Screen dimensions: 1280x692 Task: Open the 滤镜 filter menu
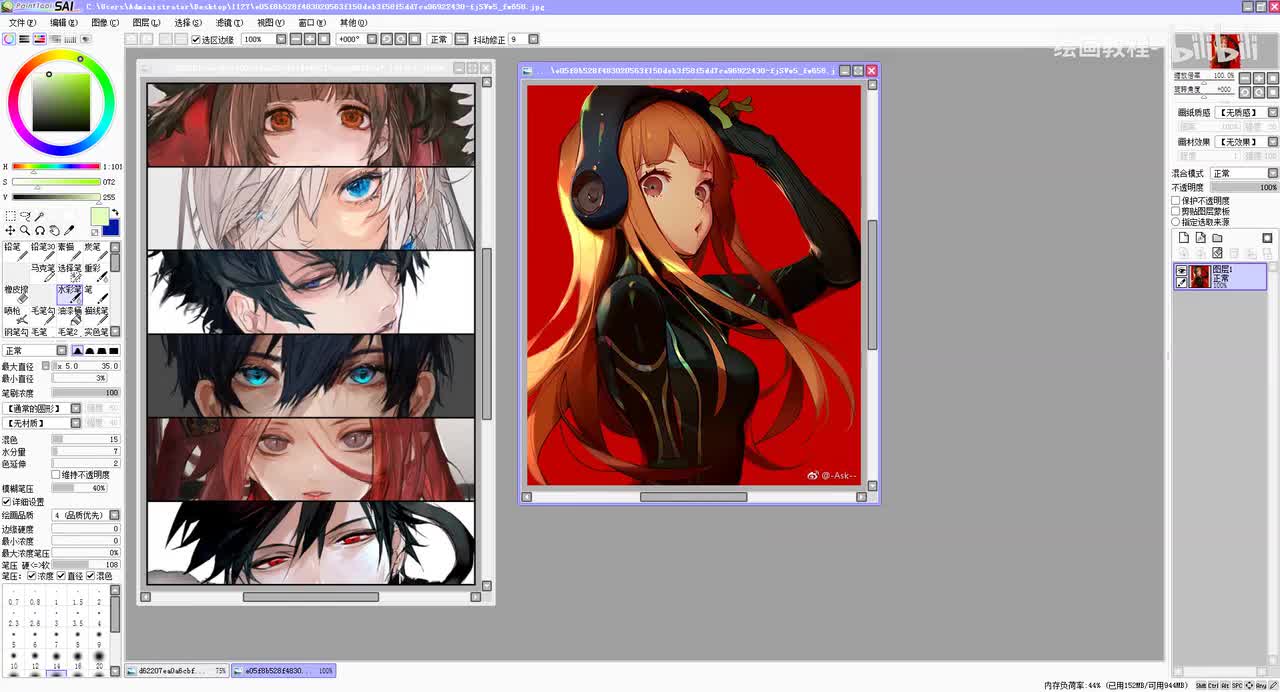tap(229, 23)
